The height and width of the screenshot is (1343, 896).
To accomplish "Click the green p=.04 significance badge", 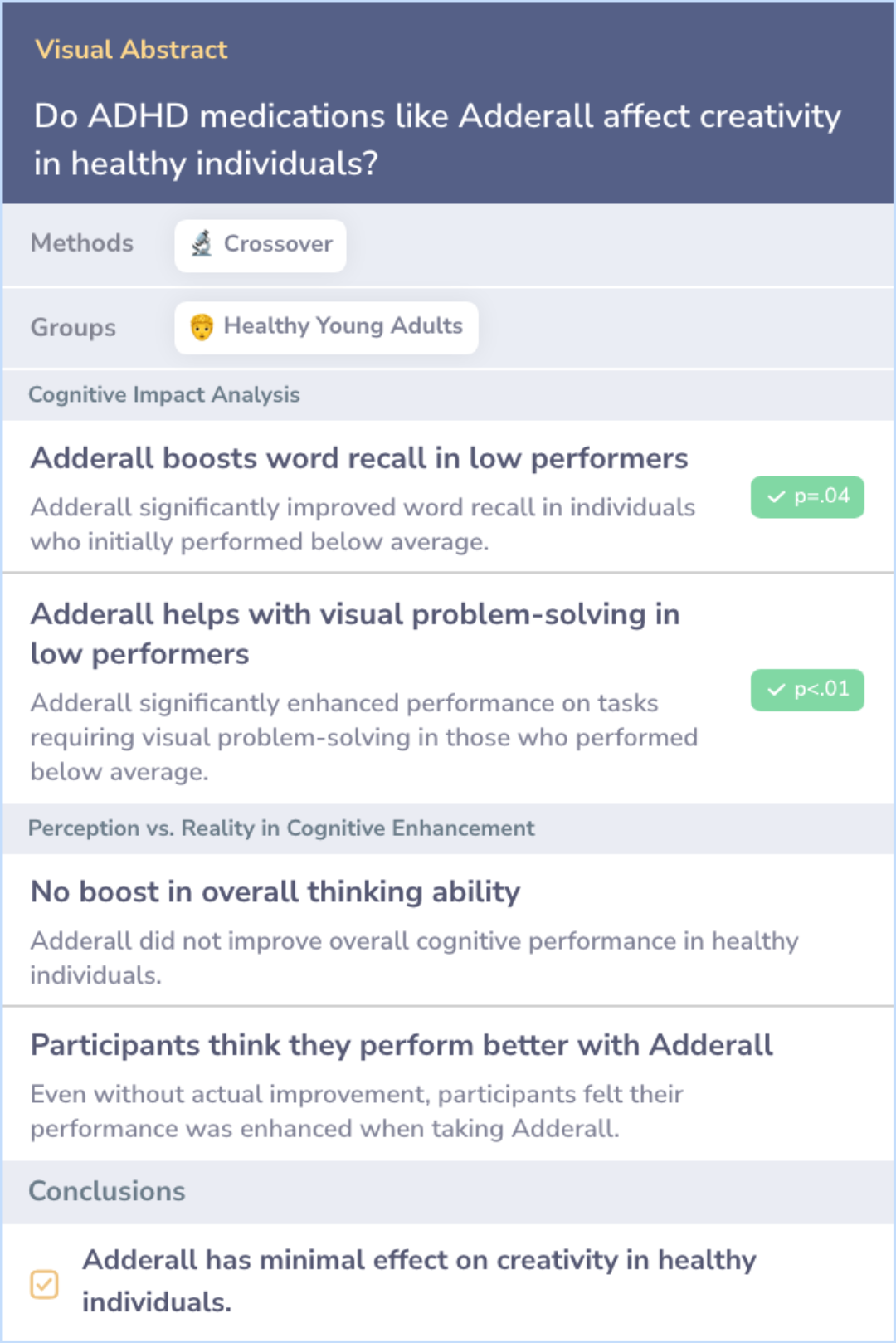I will coord(807,497).
